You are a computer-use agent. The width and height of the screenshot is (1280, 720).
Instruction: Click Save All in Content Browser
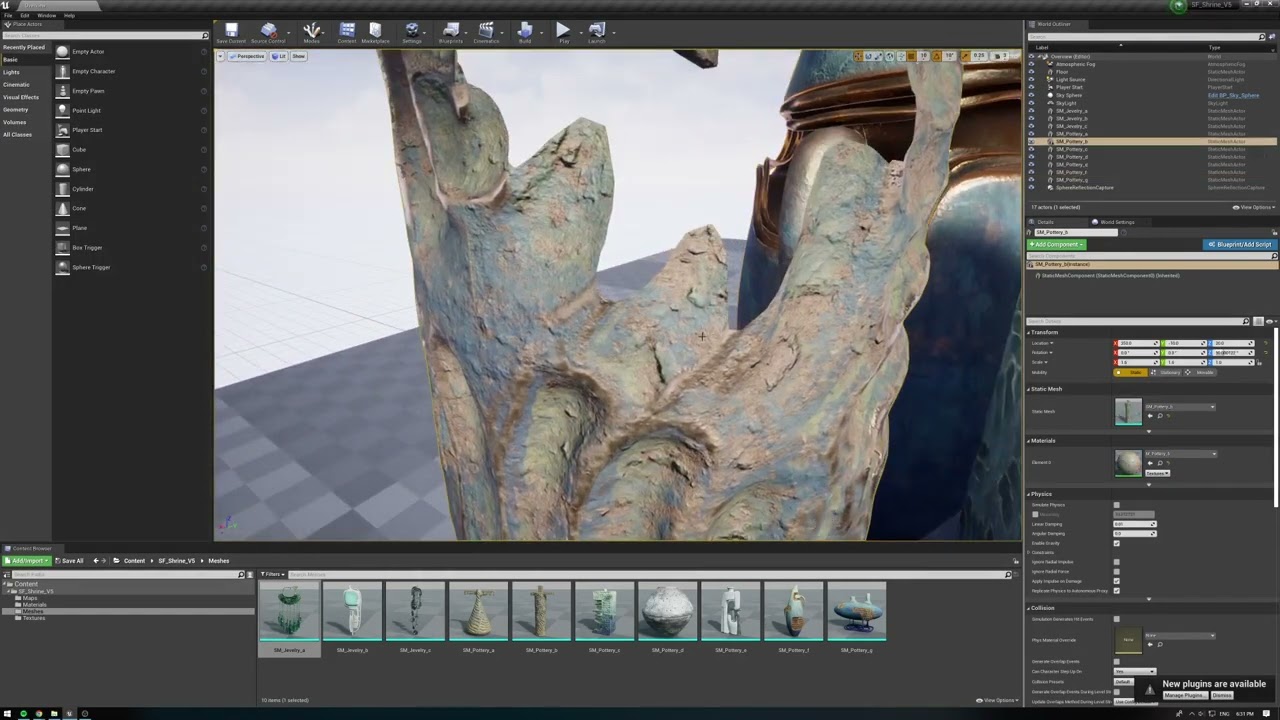(x=69, y=561)
